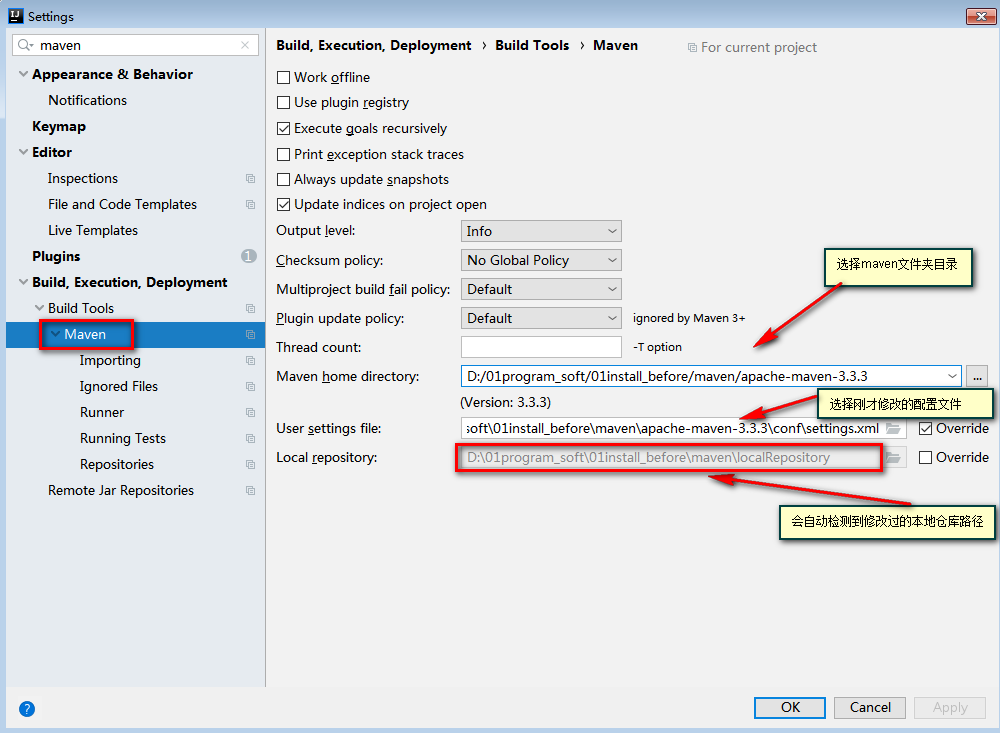Screen dimensions: 1000x733
Task: Select Inspections under Editor
Action: click(x=83, y=179)
